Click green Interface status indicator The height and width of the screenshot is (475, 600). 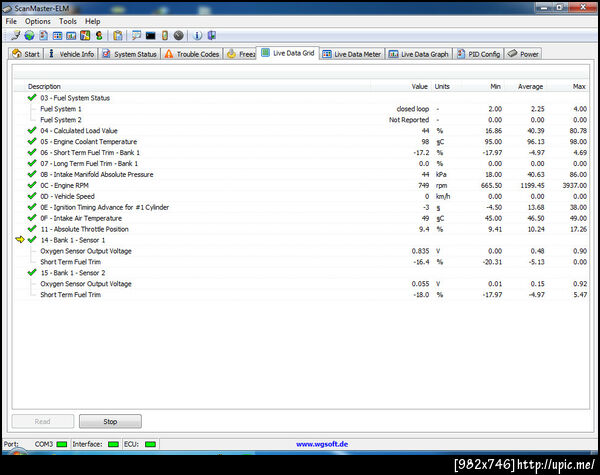[x=113, y=444]
